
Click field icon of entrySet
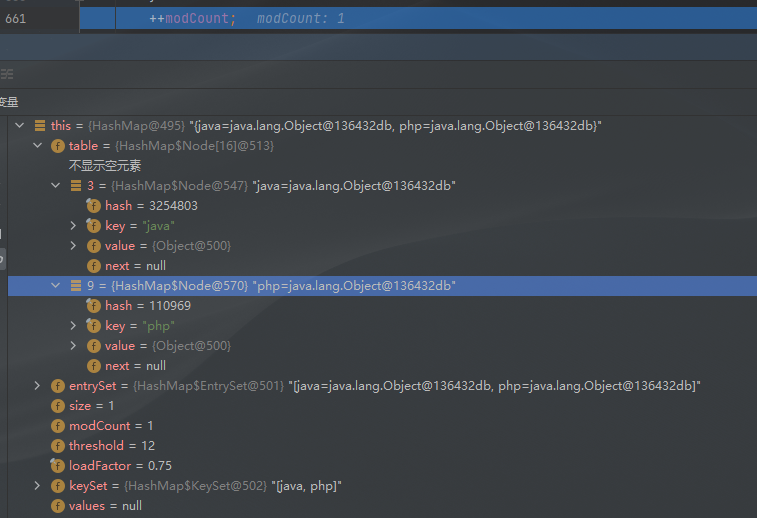[58, 386]
